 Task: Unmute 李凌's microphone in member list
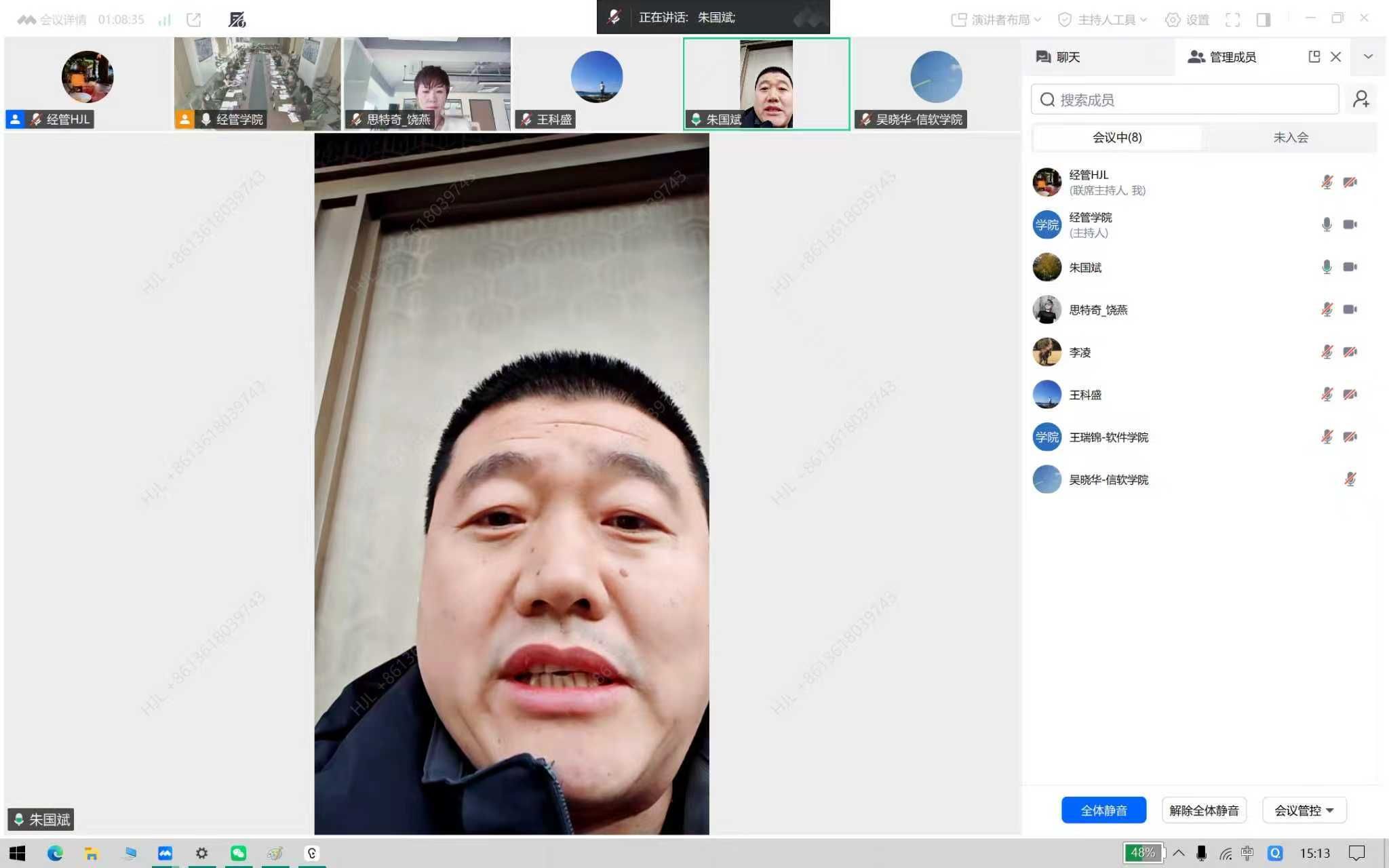[x=1327, y=352]
